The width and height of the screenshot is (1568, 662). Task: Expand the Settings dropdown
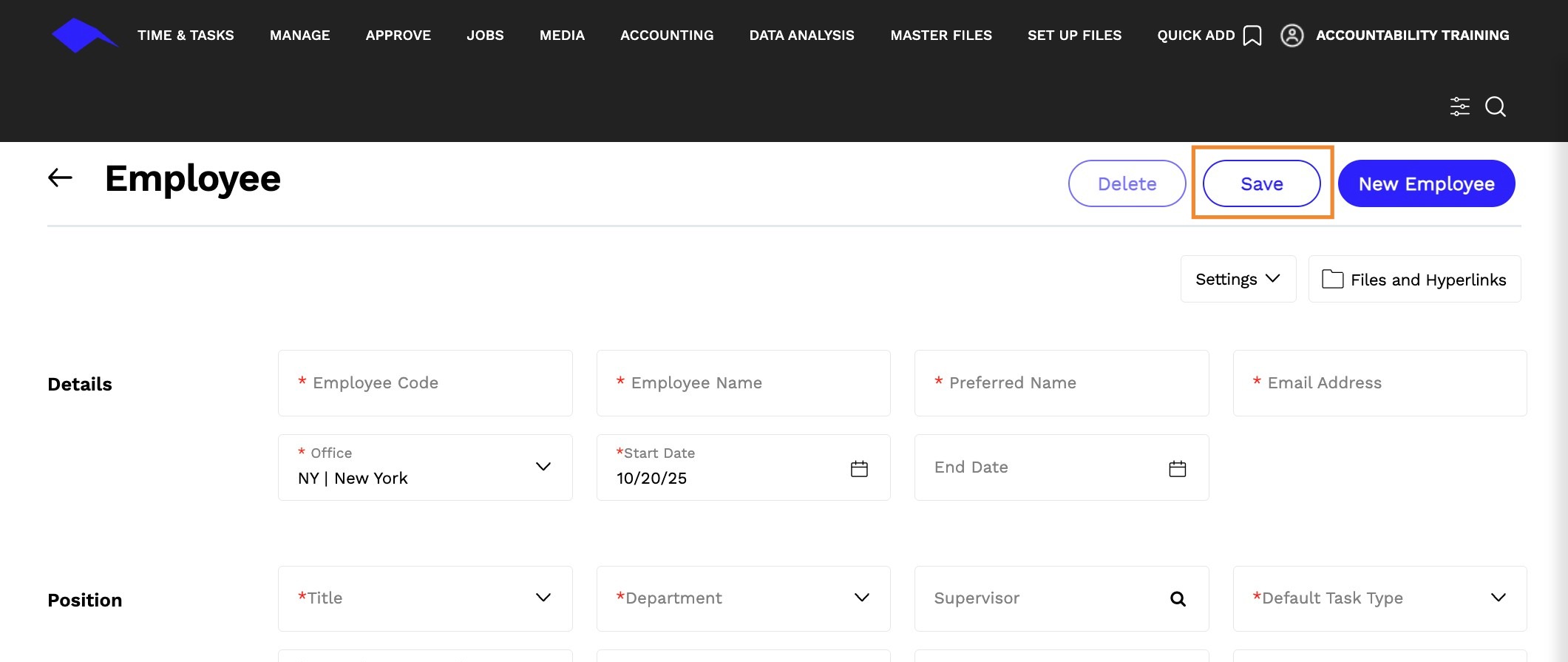pos(1238,279)
